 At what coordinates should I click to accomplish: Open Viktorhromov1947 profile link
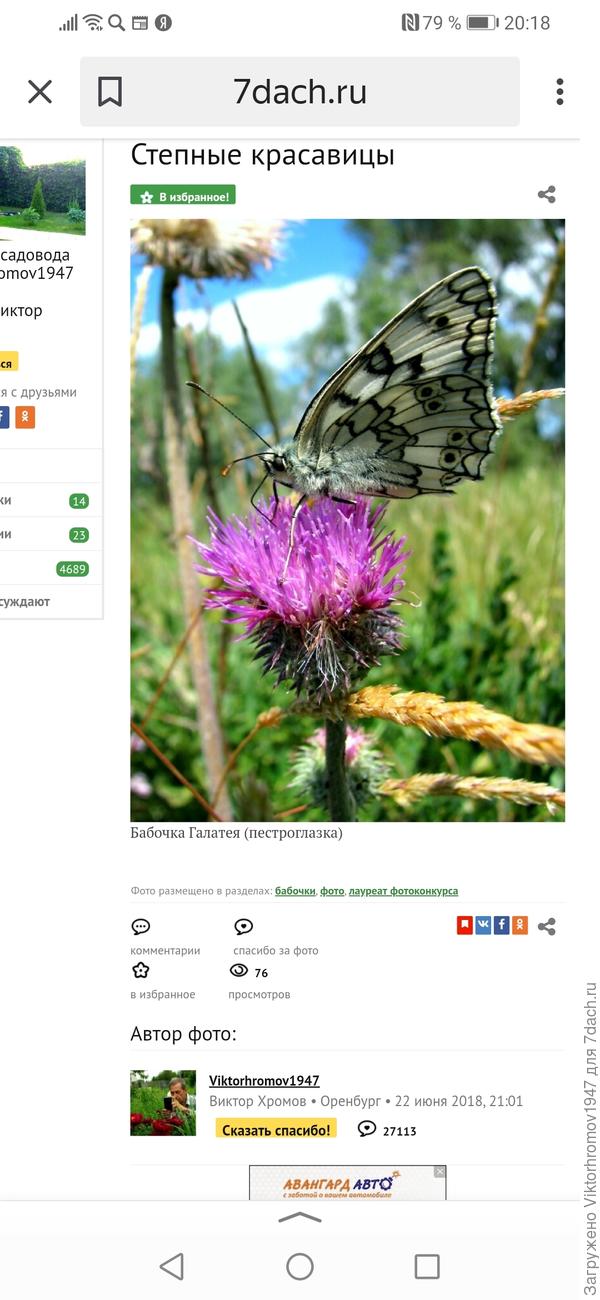[264, 1081]
